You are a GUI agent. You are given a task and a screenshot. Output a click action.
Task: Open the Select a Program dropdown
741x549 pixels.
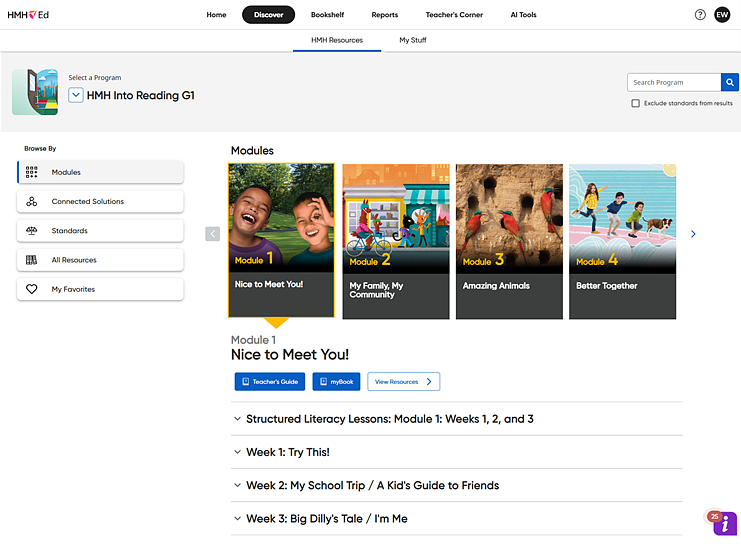[x=76, y=95]
